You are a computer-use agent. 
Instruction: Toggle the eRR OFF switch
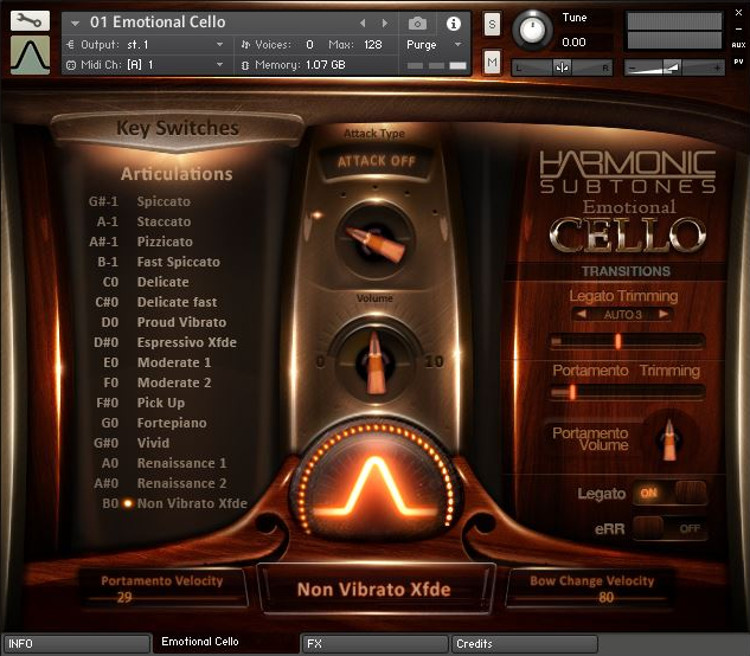click(x=670, y=528)
